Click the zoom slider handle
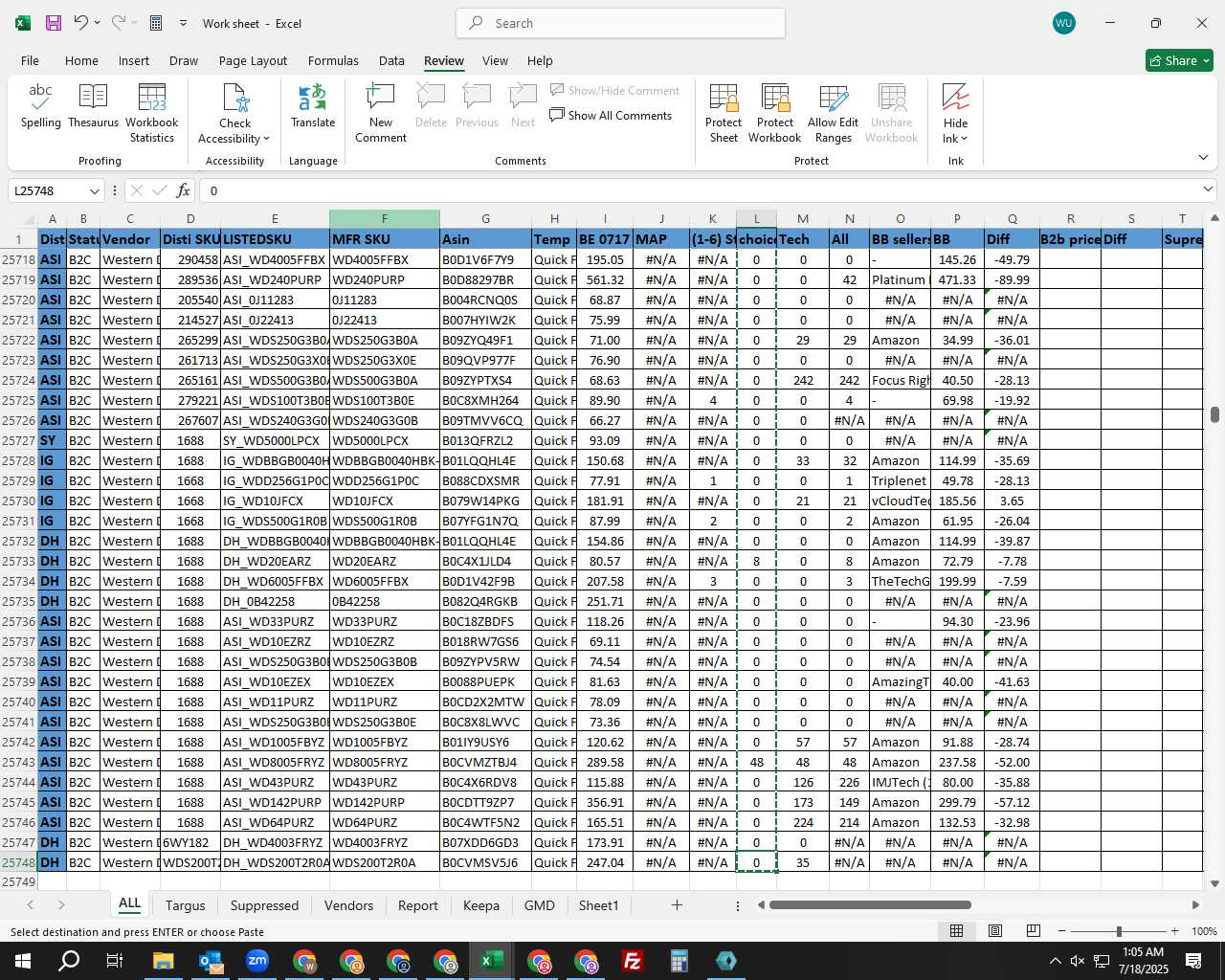Image resolution: width=1225 pixels, height=980 pixels. coord(1118,931)
